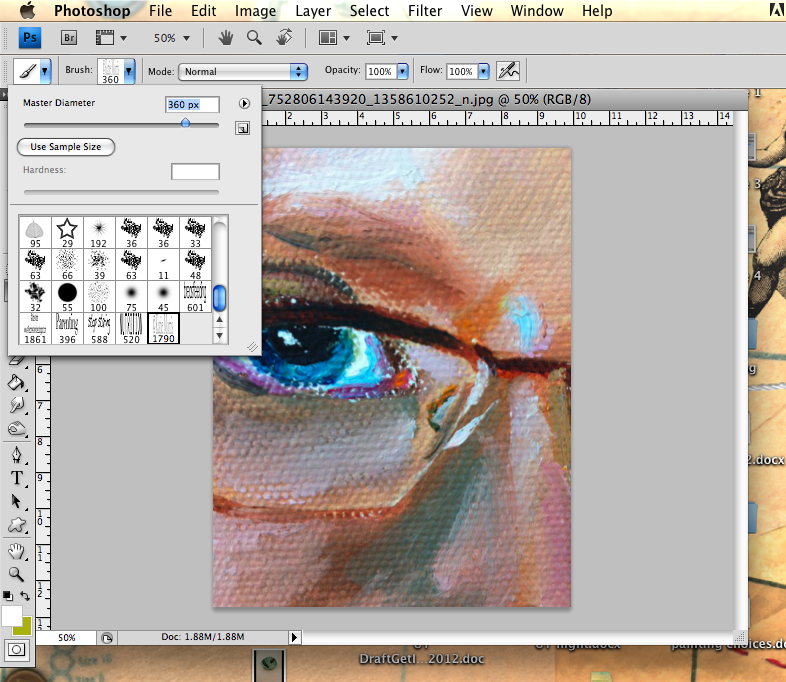This screenshot has width=786, height=682.
Task: Launch Adobe Bridge
Action: pos(69,38)
